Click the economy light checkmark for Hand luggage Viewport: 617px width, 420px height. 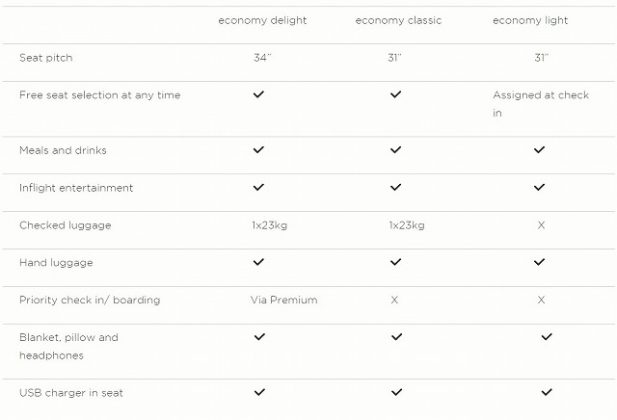(540, 262)
